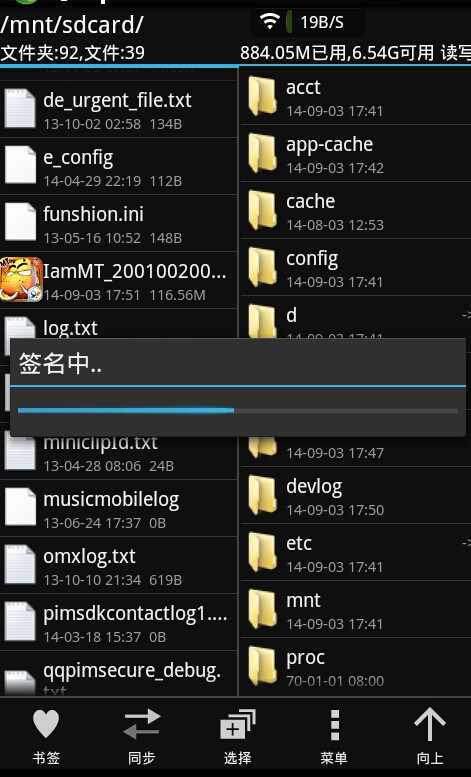
Task: Select the e_config file
Action: pyautogui.click(x=118, y=166)
